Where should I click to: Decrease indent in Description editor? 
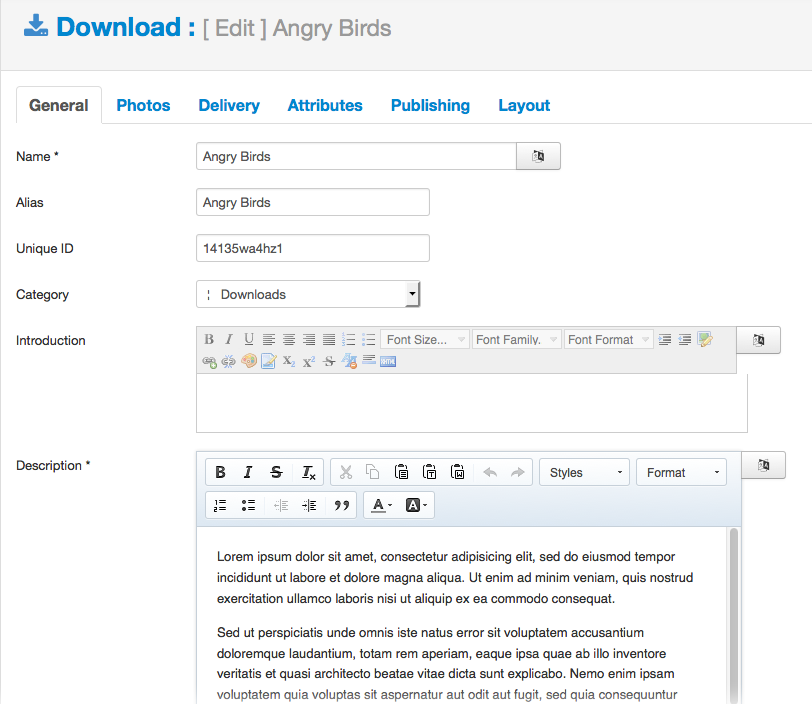(x=281, y=505)
